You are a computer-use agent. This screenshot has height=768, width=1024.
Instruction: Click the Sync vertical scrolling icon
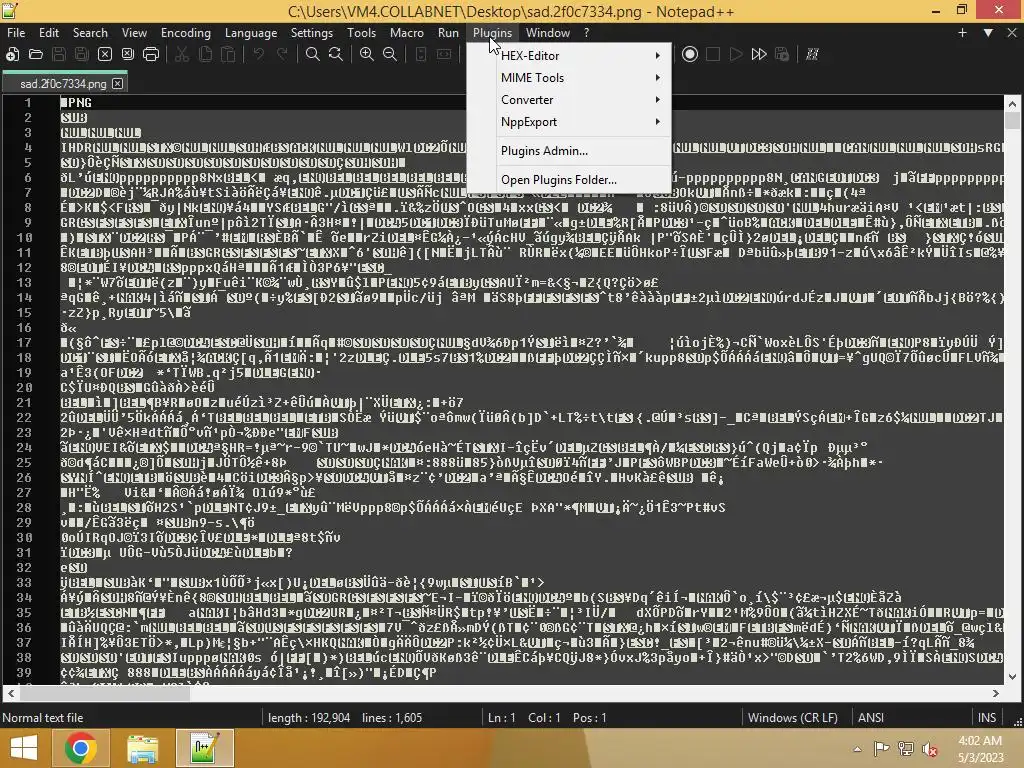tap(421, 54)
